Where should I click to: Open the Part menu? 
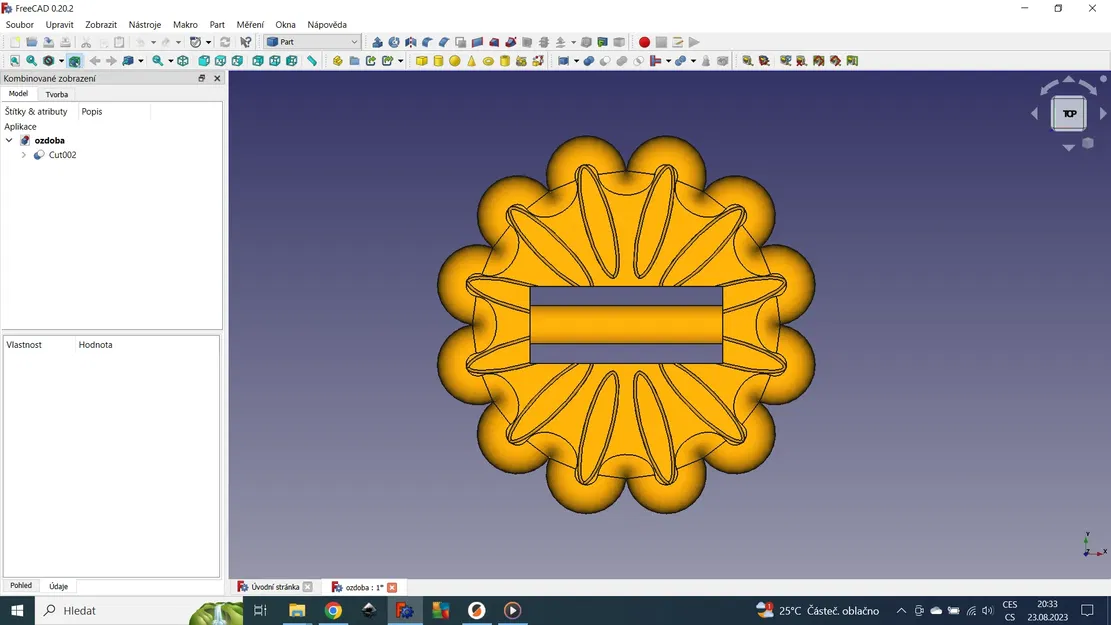(217, 24)
